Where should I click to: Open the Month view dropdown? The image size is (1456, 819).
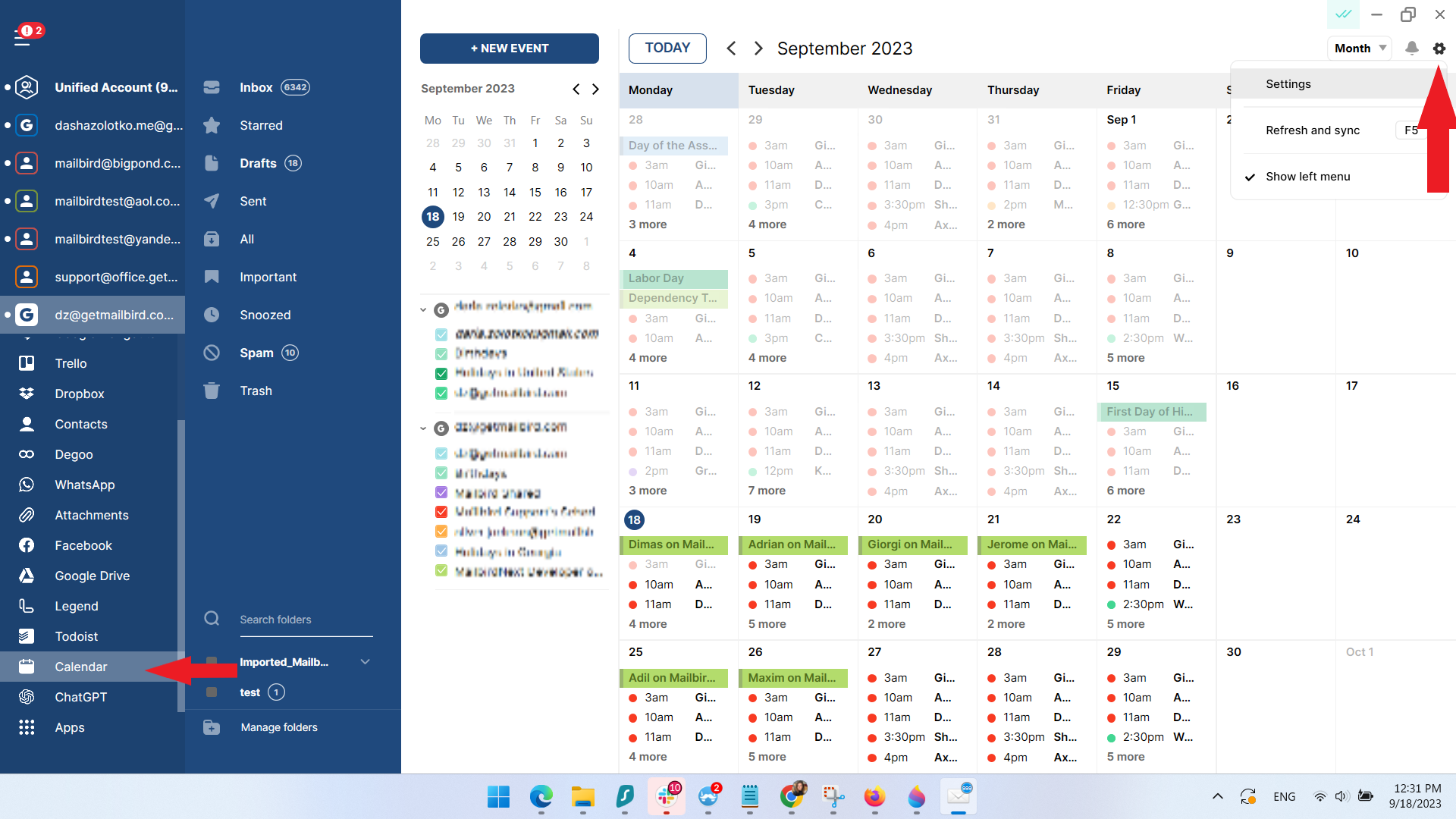point(1359,48)
